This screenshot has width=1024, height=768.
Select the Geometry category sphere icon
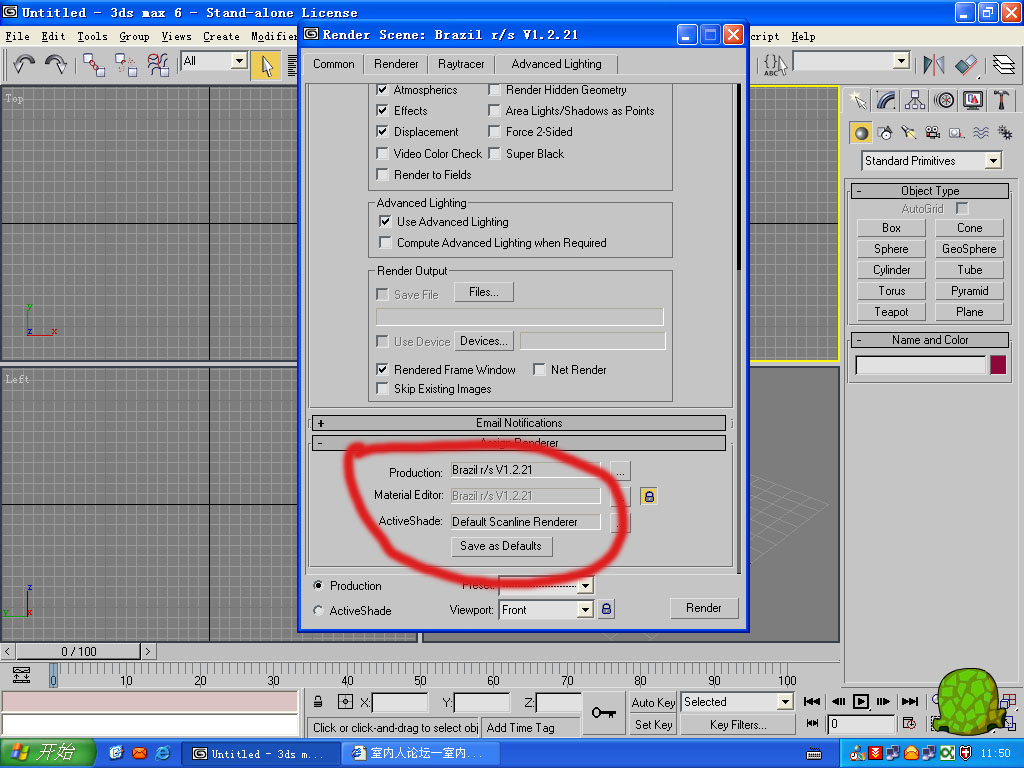(861, 133)
